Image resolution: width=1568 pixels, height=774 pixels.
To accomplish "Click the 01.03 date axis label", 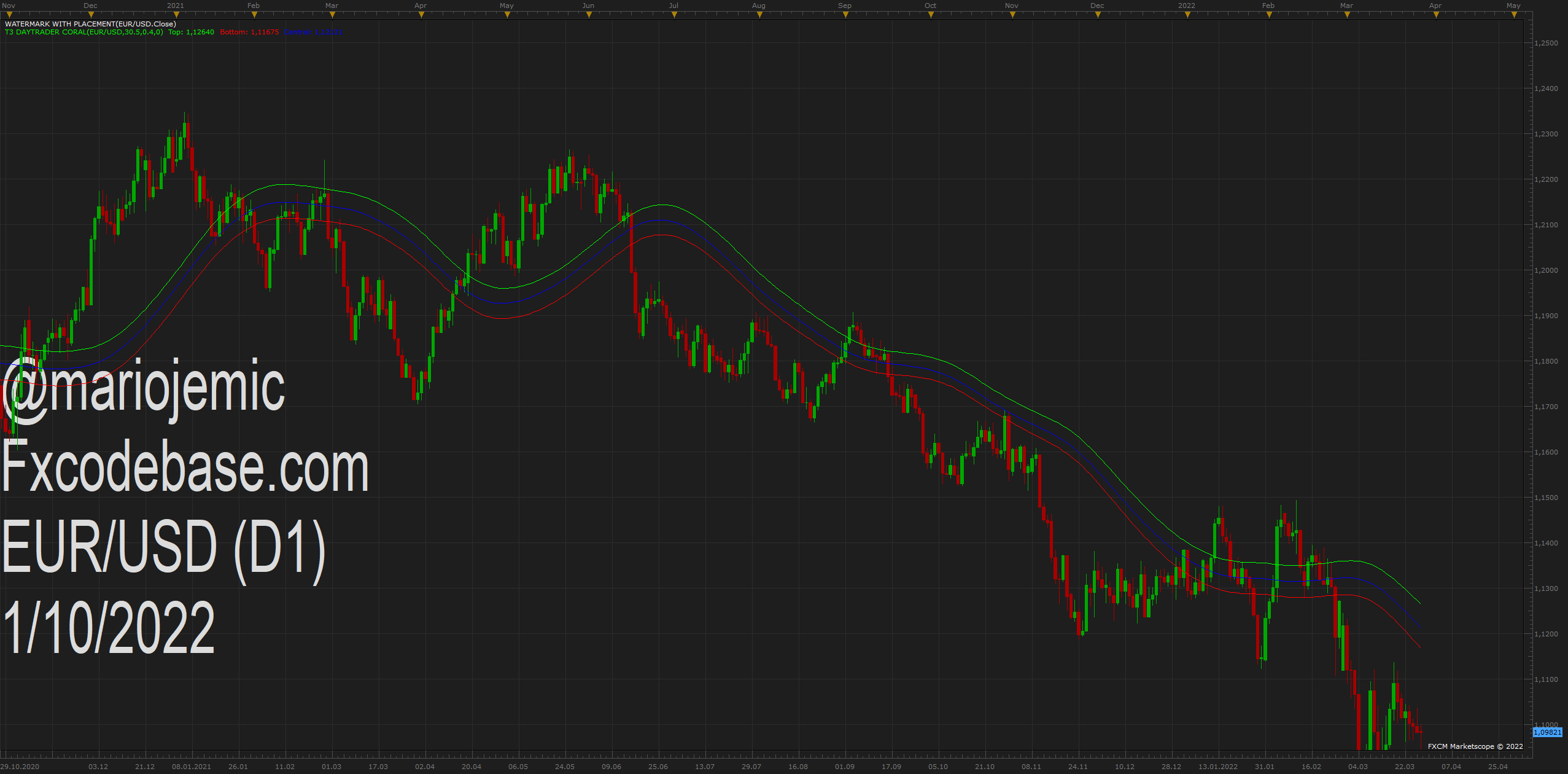I will click(332, 767).
